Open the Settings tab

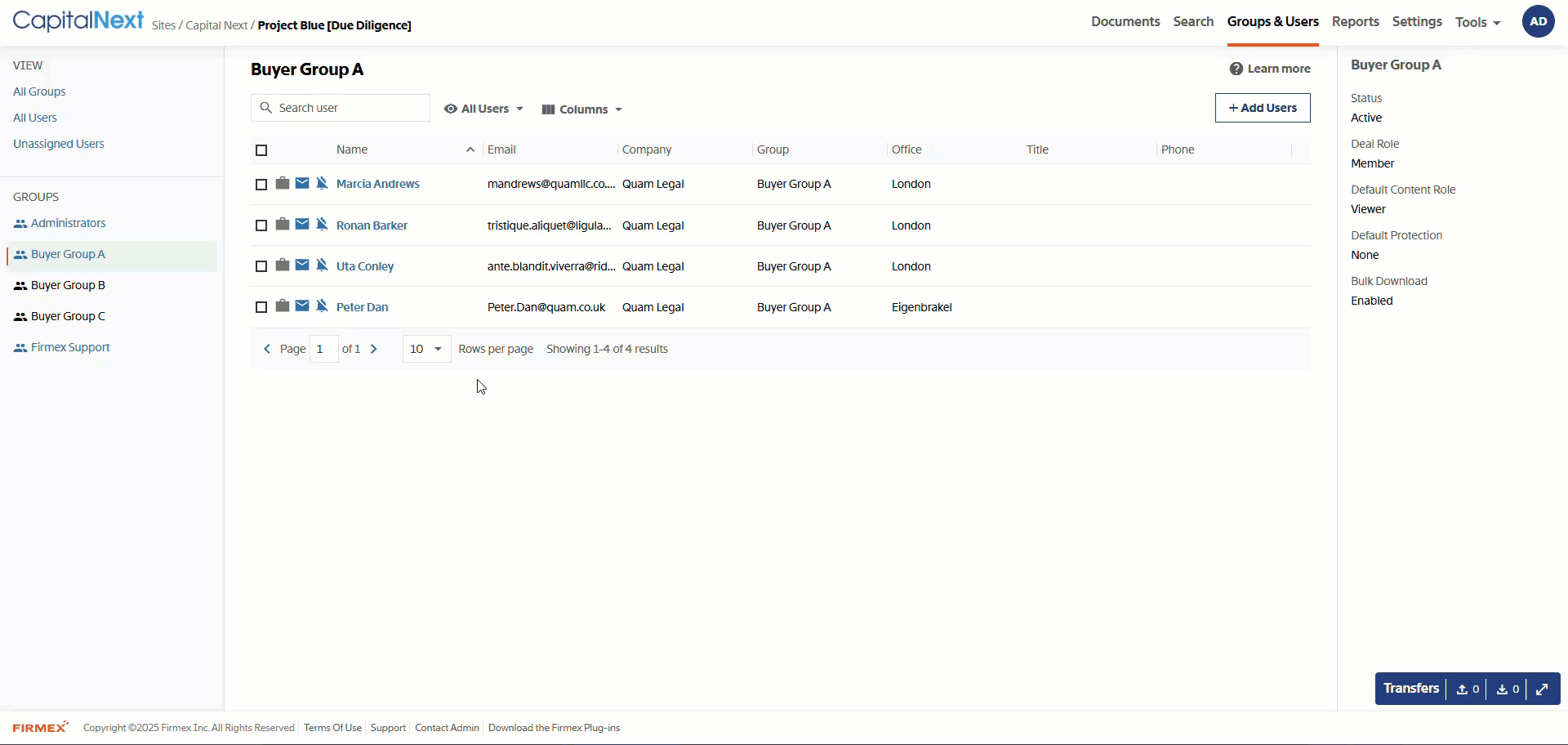tap(1417, 21)
